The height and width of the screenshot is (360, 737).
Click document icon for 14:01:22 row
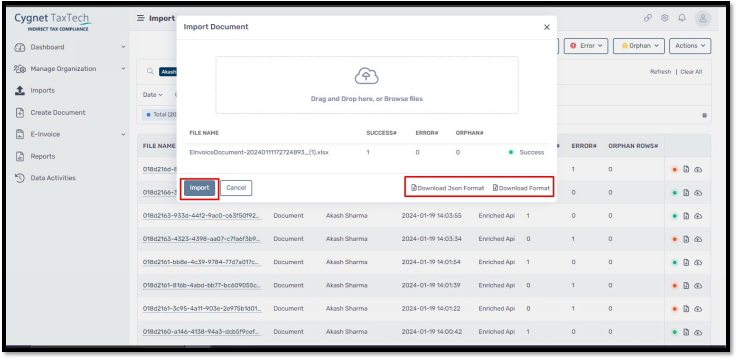tap(686, 309)
